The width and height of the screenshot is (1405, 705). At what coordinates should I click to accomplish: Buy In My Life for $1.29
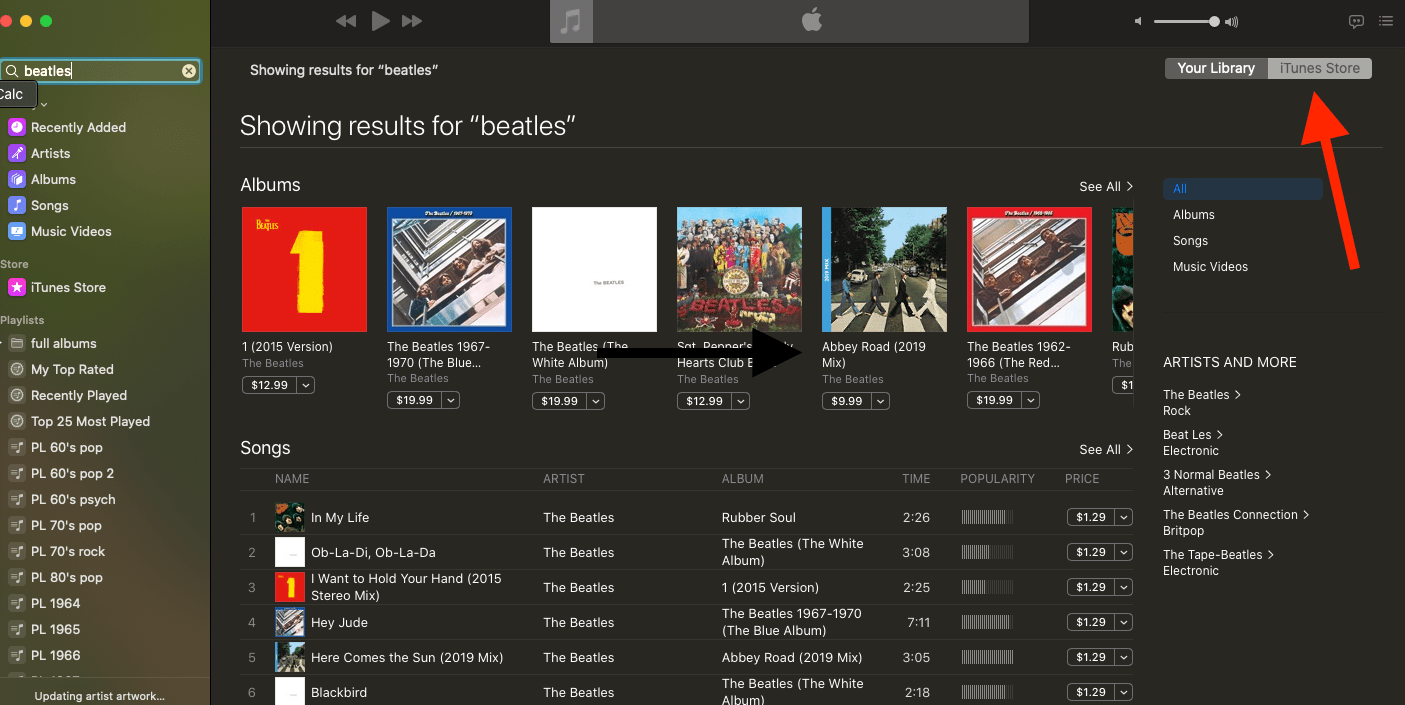point(1090,517)
